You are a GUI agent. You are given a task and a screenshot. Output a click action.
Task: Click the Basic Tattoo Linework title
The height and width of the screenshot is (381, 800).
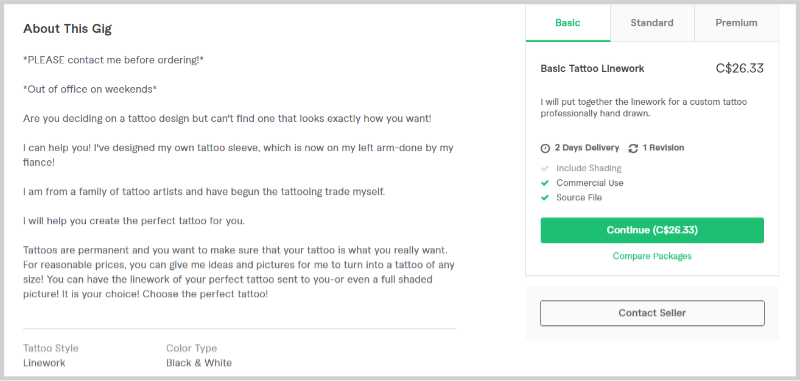(592, 68)
